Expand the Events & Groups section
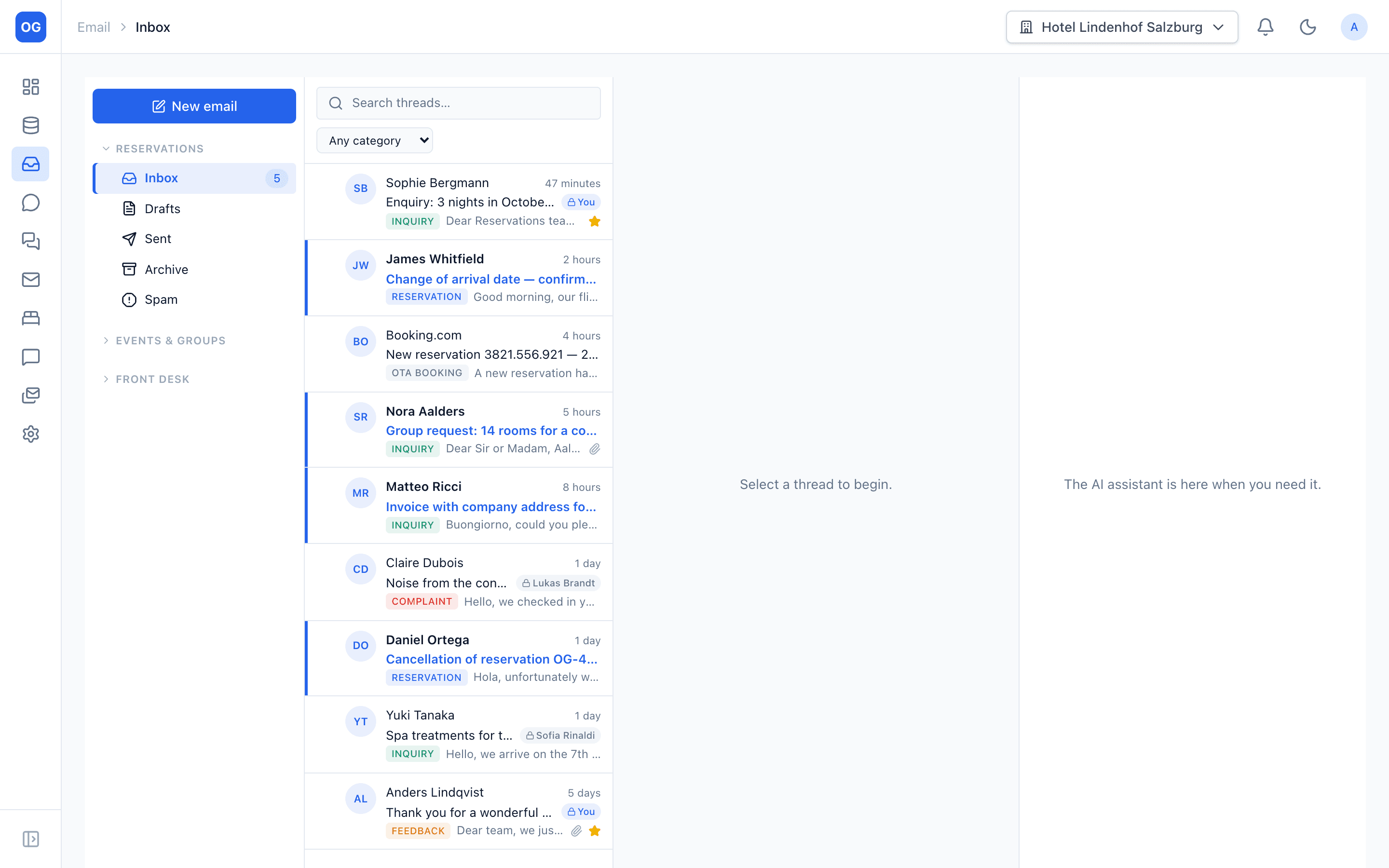The width and height of the screenshot is (1389, 868). (x=164, y=340)
